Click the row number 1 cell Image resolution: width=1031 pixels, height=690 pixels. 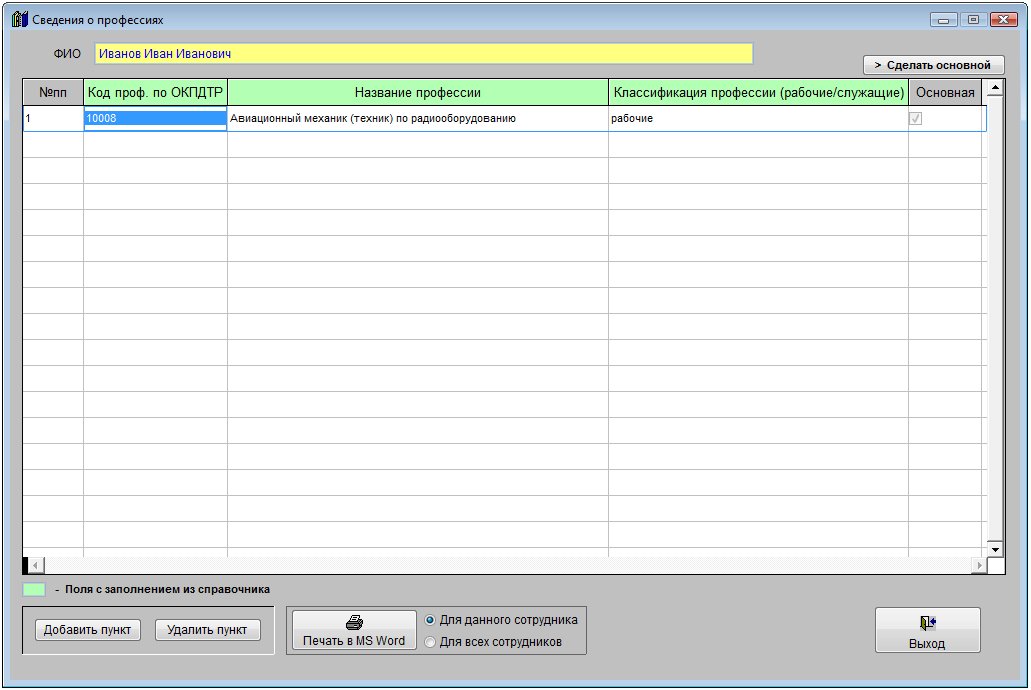point(53,118)
